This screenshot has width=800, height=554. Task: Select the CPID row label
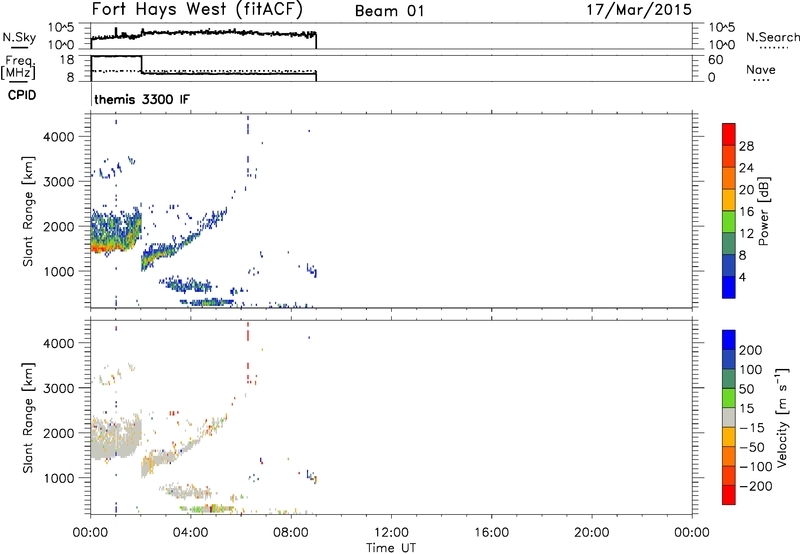click(x=22, y=95)
